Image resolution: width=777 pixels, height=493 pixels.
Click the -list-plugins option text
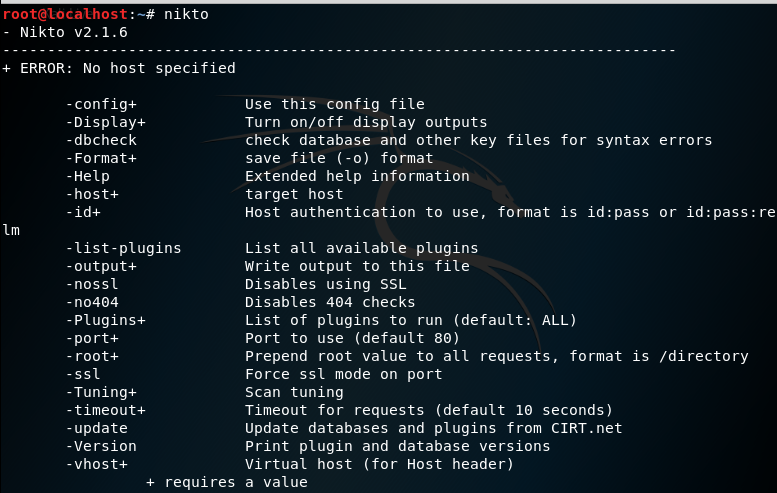123,248
